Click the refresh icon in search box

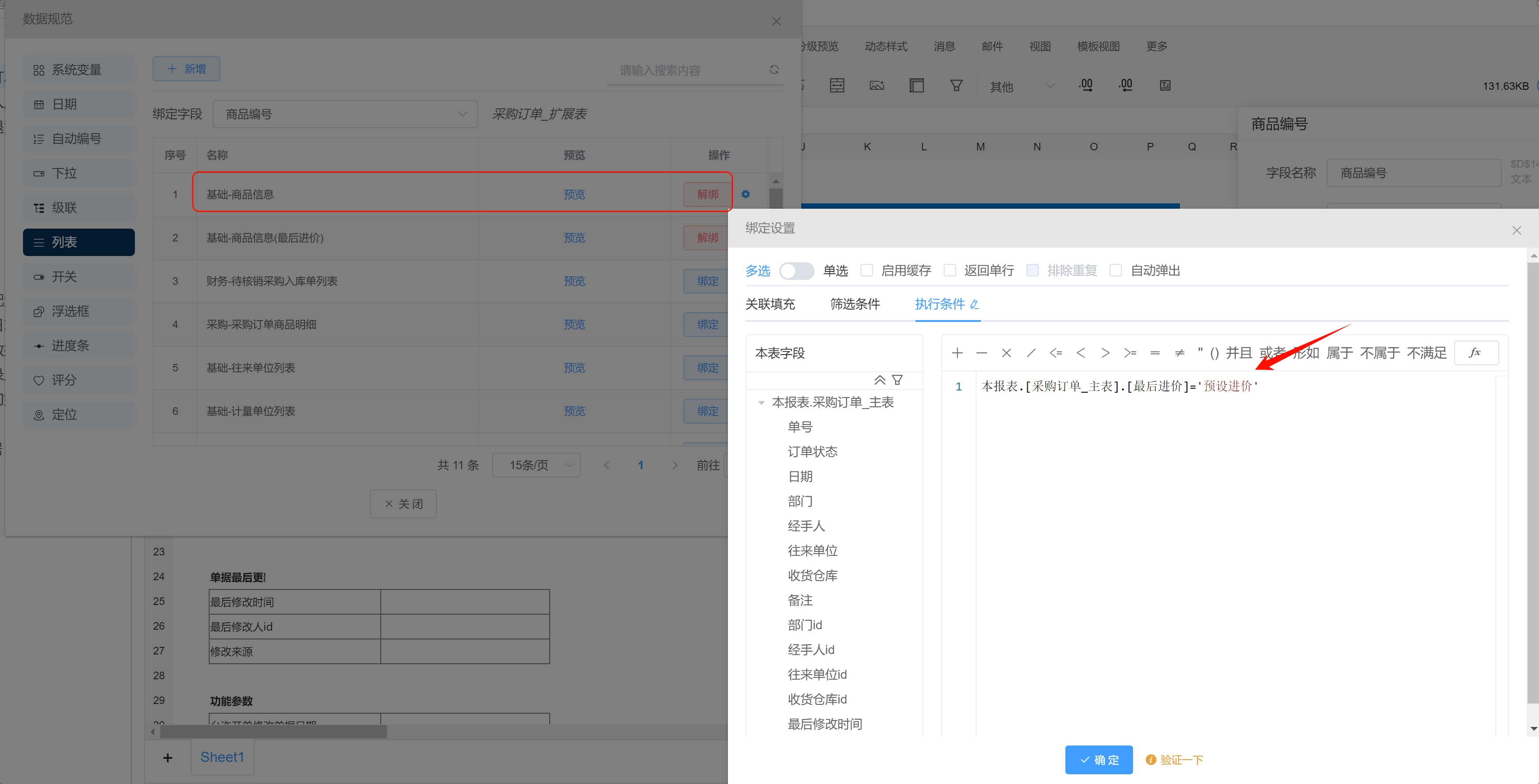tap(774, 70)
